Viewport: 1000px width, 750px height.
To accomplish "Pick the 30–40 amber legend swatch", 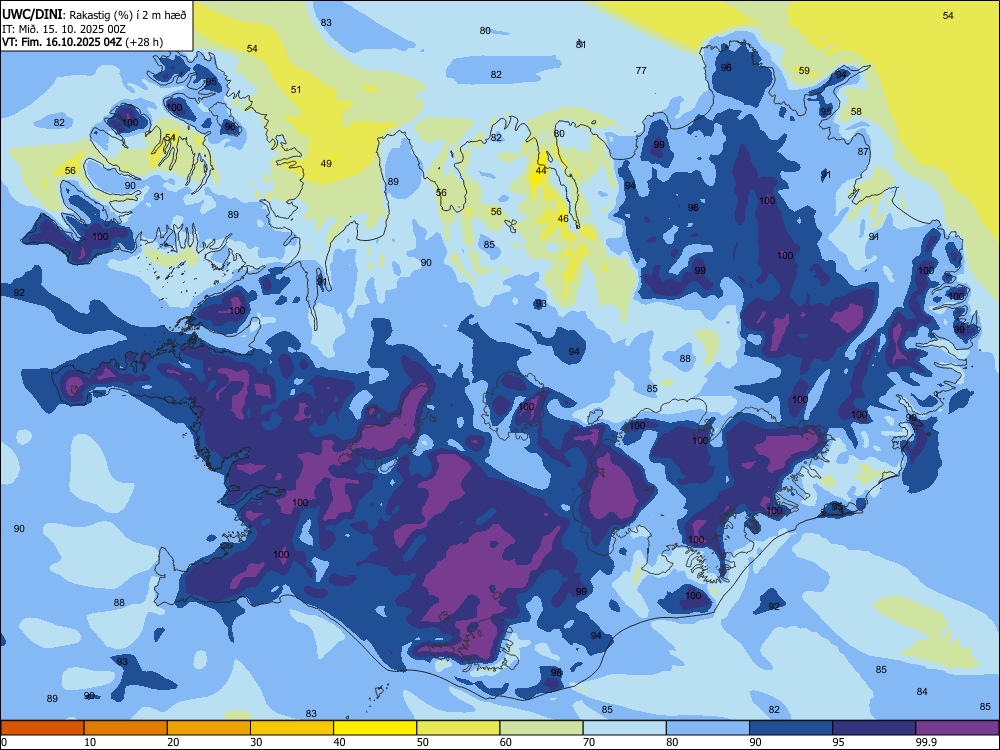I will point(292,728).
